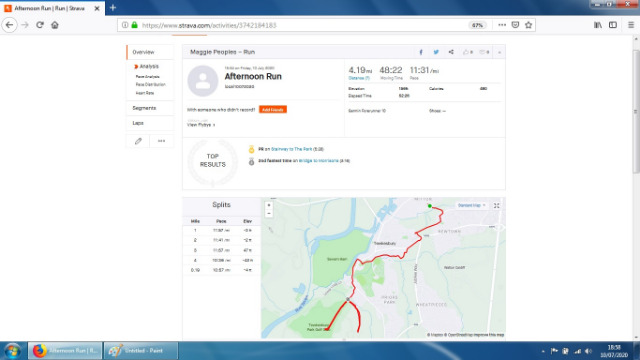Toggle Firefox sidebar view icon
Viewport: 640px width, 360px height.
point(613,25)
